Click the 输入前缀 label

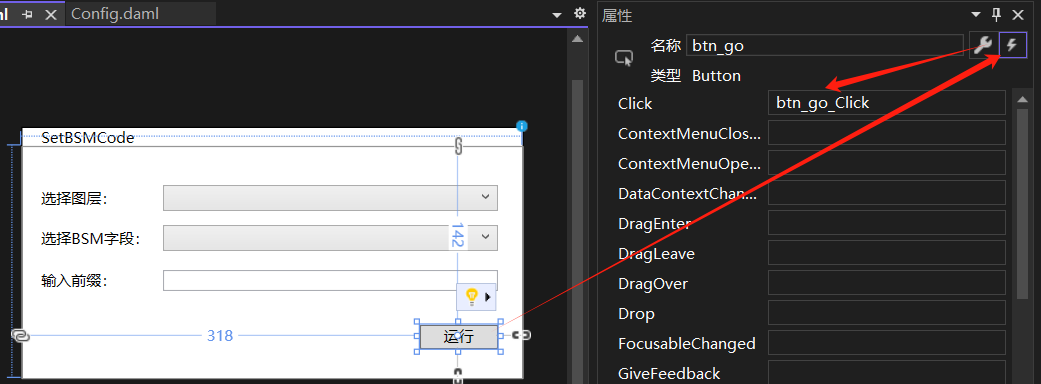point(74,281)
